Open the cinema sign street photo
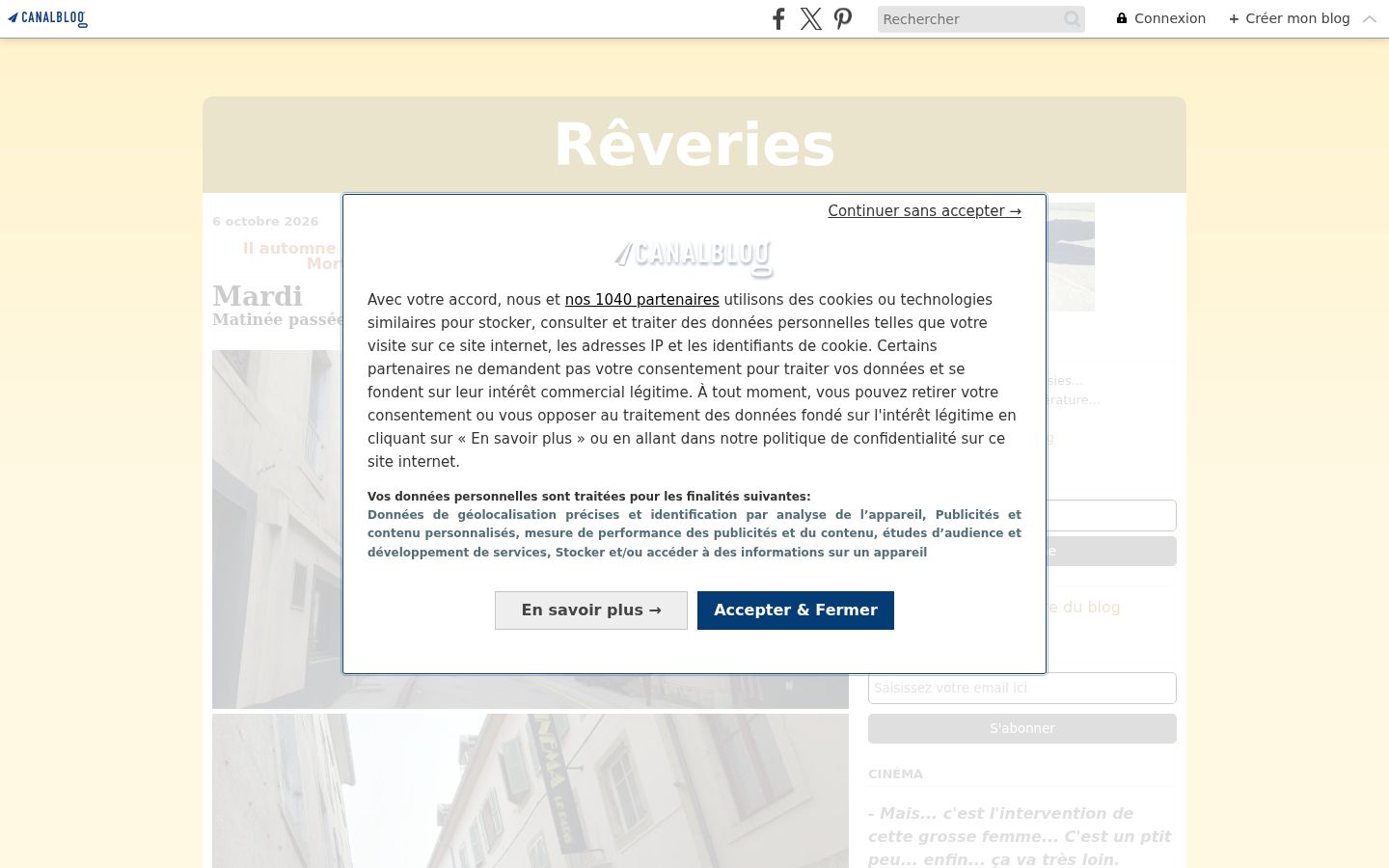This screenshot has height=868, width=1389. 531,791
